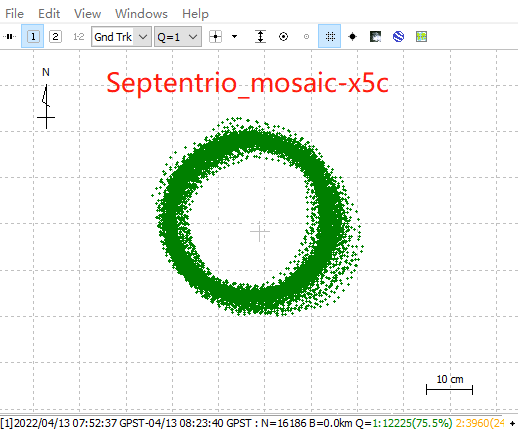Click the small grayed circle icon

click(306, 36)
